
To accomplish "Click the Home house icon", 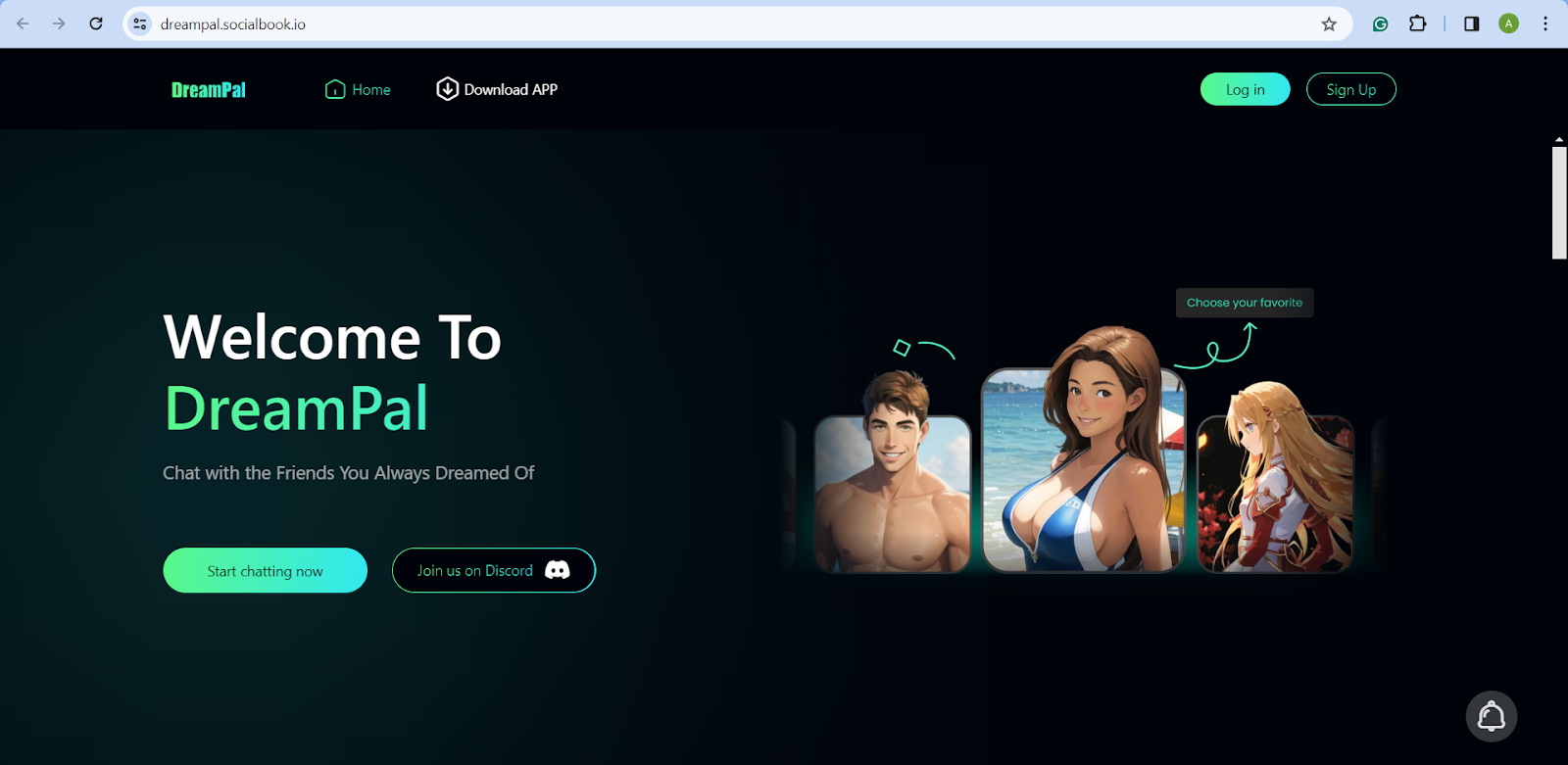I will tap(335, 89).
